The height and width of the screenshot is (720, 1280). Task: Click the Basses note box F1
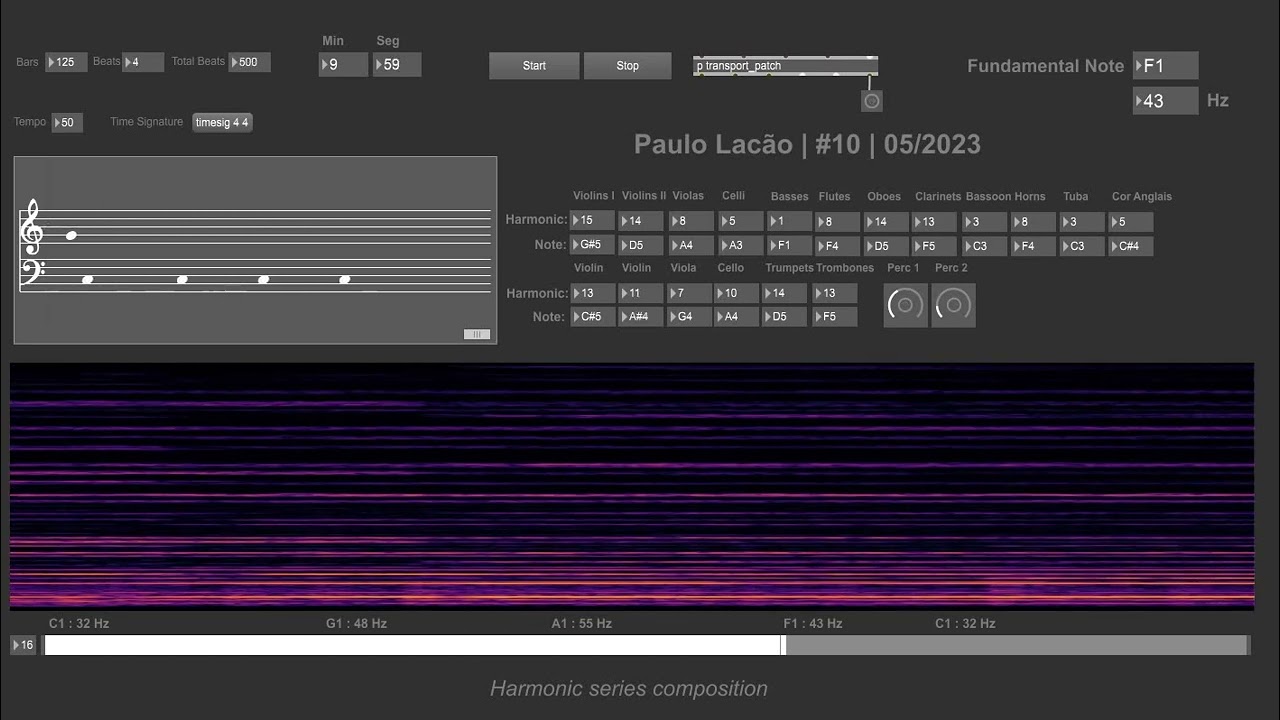789,245
